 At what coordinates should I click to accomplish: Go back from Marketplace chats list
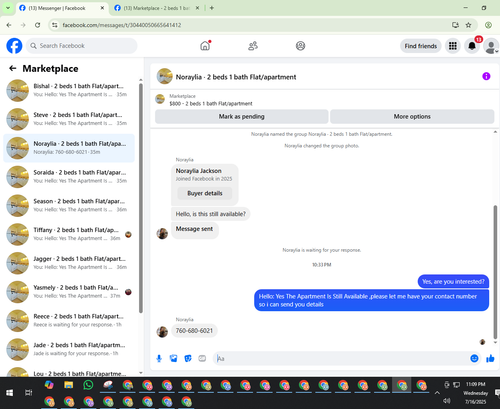coord(13,68)
